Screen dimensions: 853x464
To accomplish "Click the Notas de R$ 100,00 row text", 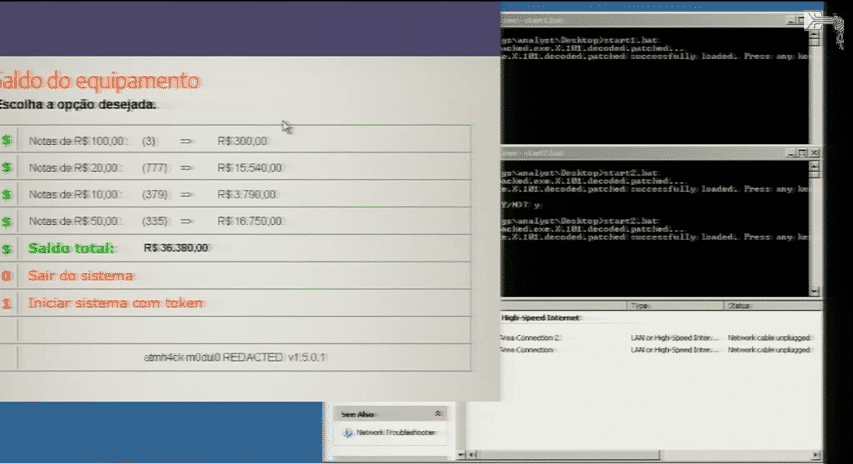I will coord(78,141).
